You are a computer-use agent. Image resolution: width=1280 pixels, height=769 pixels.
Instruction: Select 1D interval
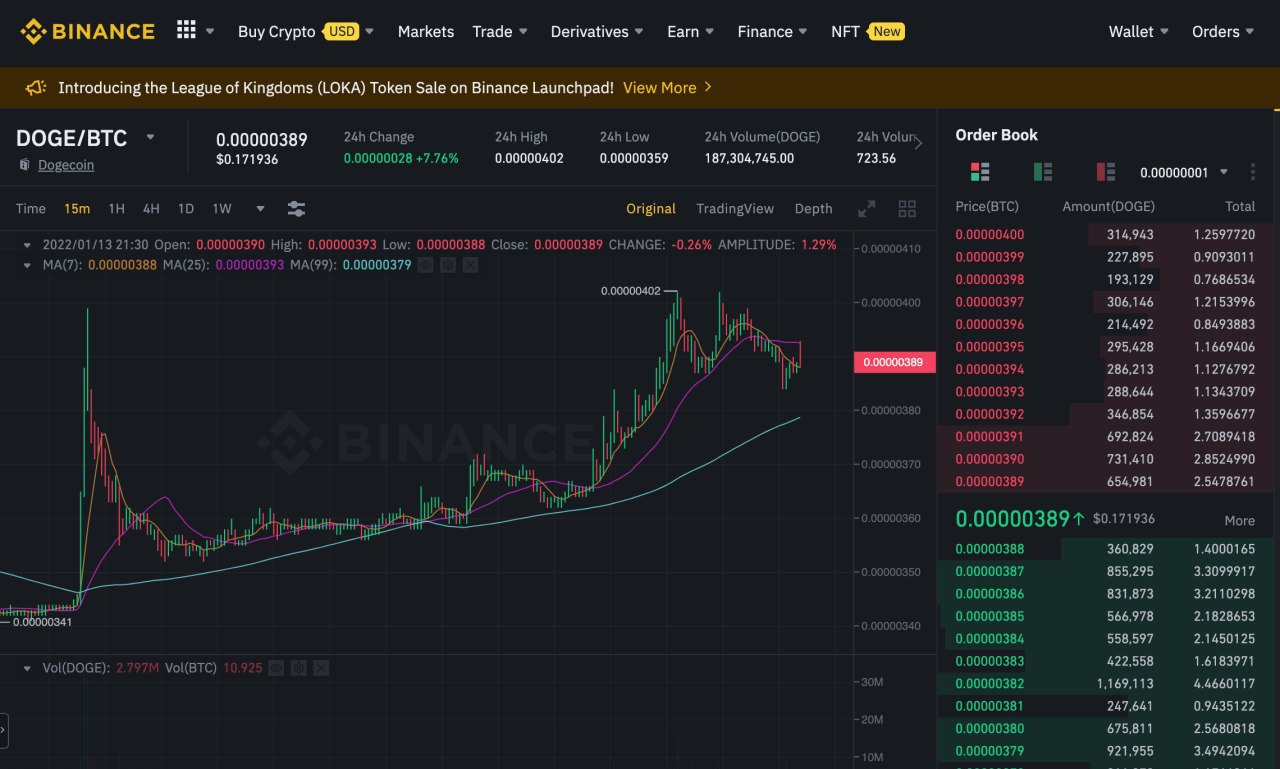[x=186, y=209]
